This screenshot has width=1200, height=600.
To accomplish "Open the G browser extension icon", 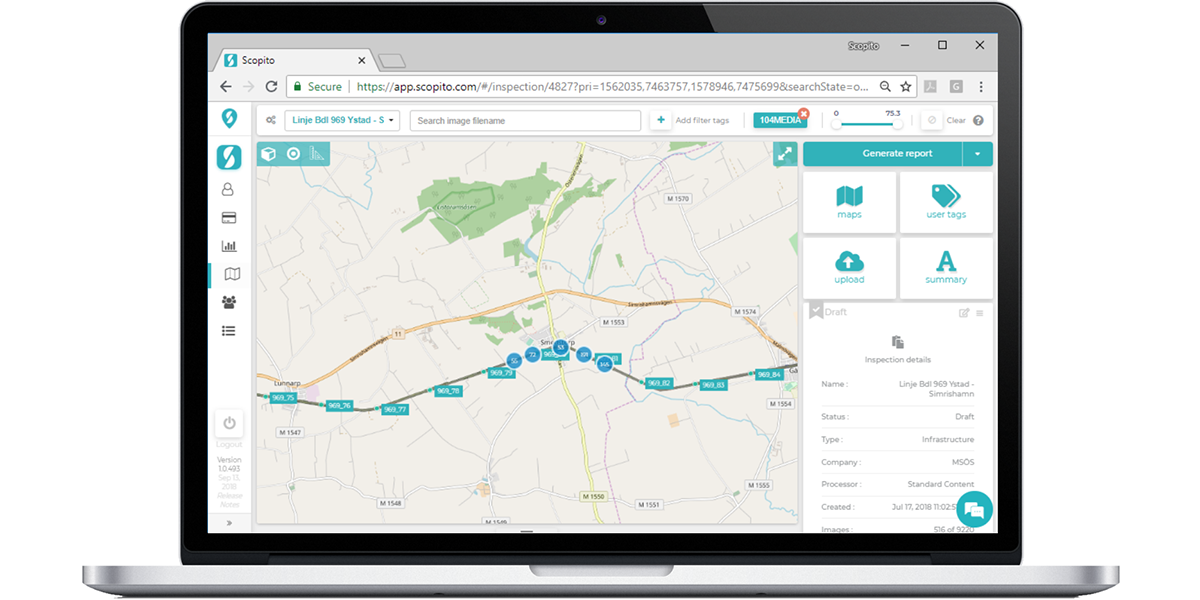I will click(956, 87).
